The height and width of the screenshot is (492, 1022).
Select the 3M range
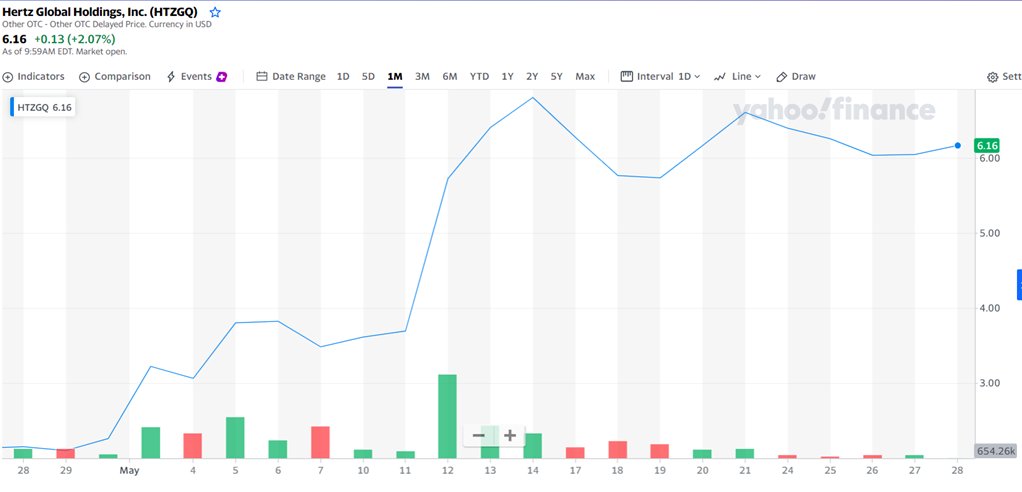tap(422, 76)
